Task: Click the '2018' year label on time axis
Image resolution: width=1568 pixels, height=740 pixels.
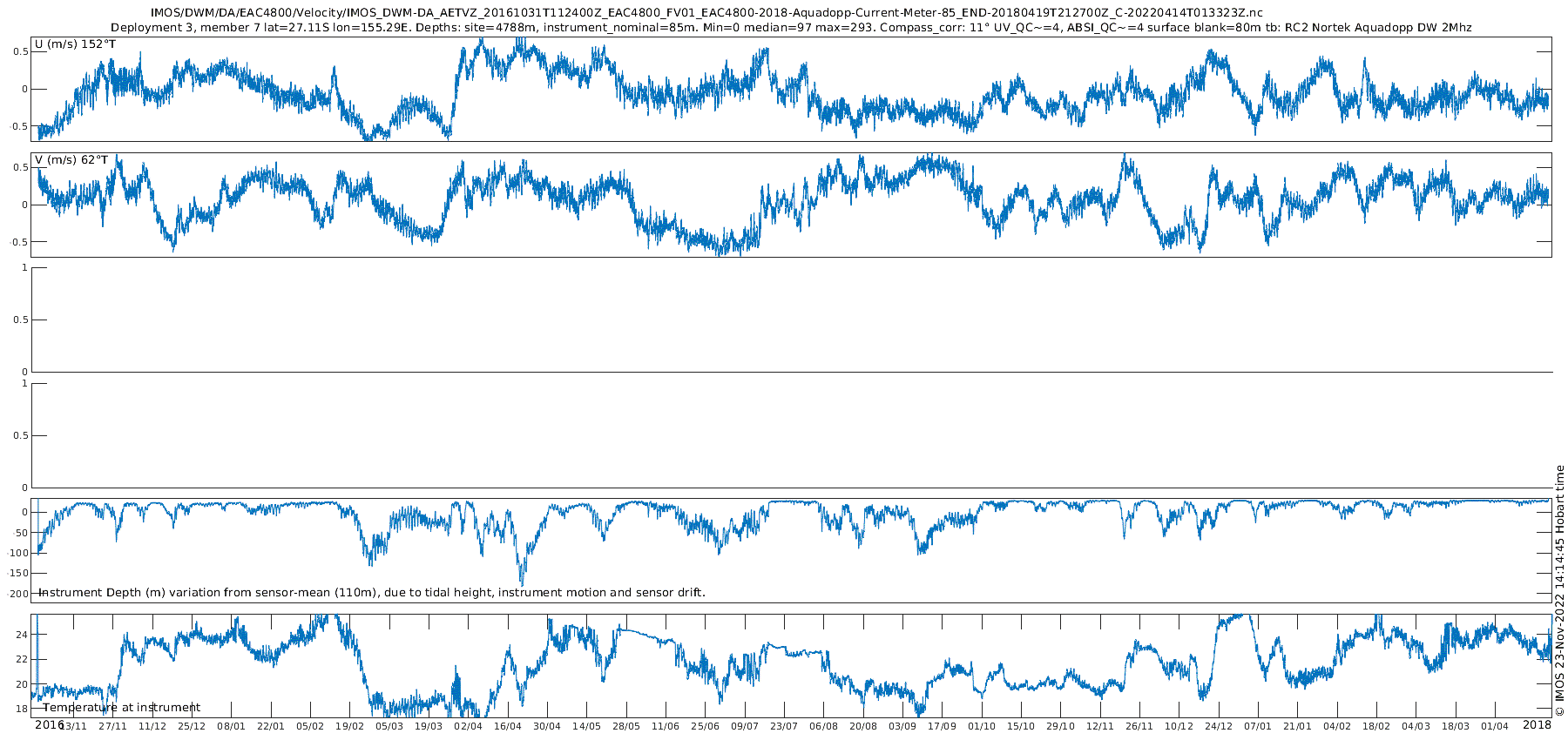Action: click(x=1537, y=724)
